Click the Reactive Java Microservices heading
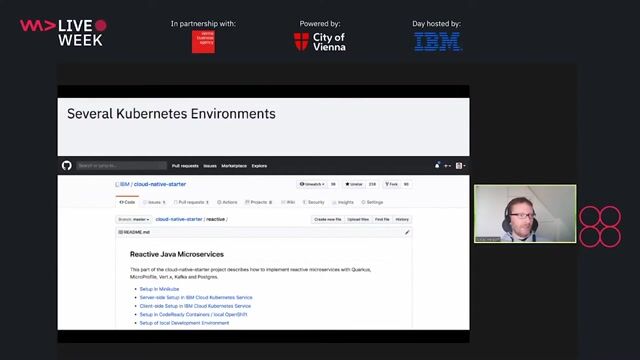The height and width of the screenshot is (360, 640). pos(177,254)
